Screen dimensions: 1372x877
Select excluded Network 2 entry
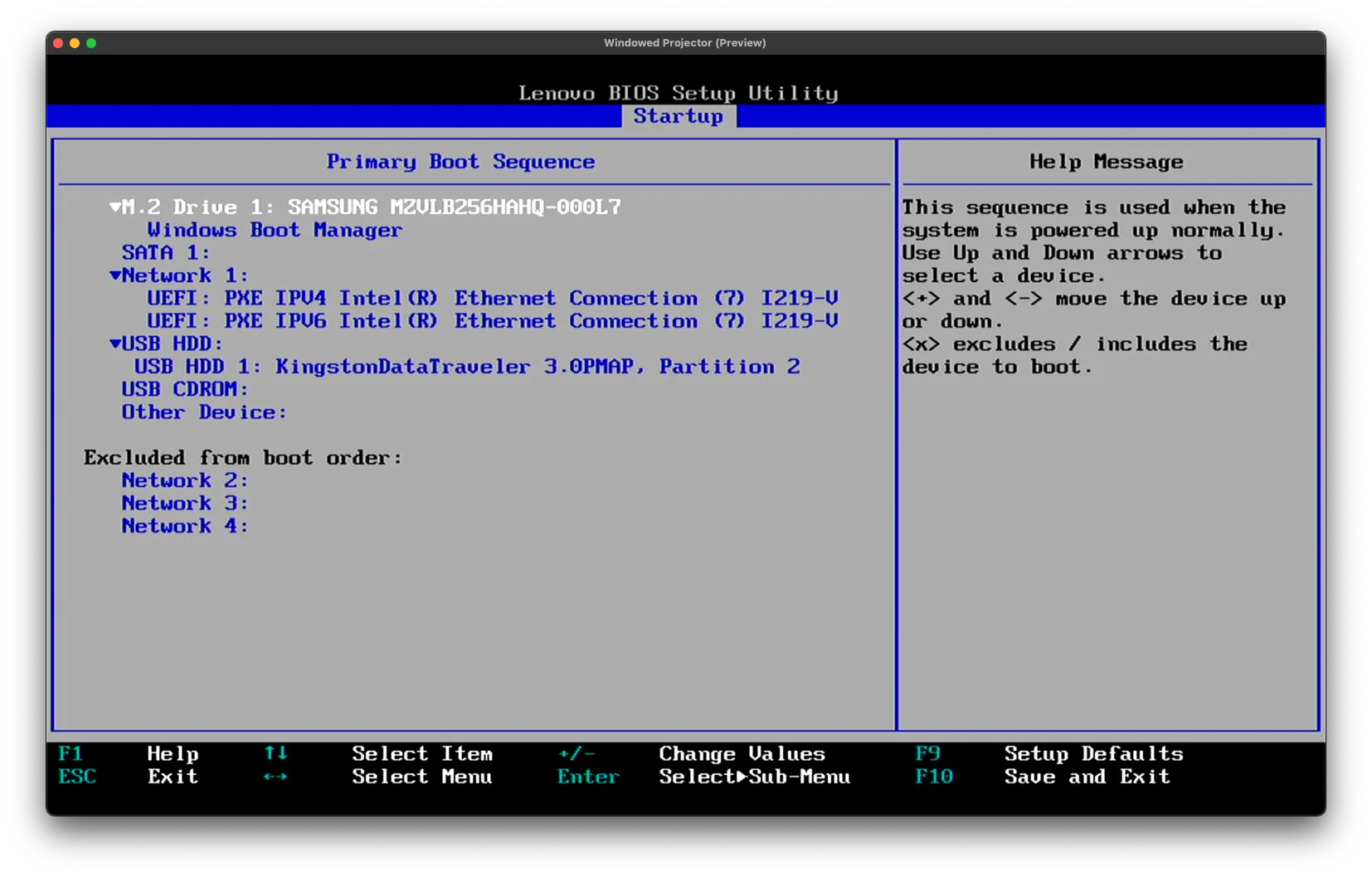(x=185, y=480)
